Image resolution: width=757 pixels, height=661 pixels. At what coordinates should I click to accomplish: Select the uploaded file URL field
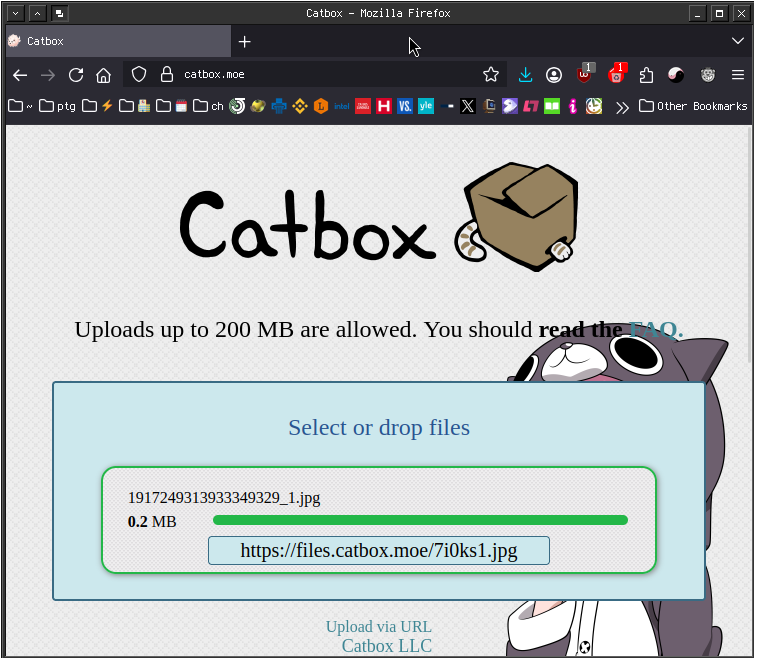point(379,551)
